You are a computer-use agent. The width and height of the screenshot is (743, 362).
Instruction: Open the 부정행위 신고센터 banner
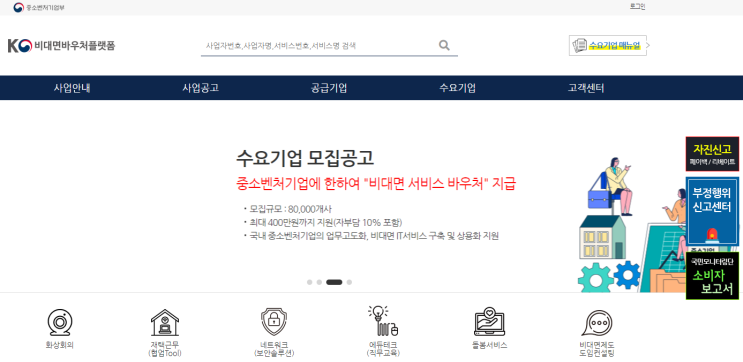(x=712, y=211)
